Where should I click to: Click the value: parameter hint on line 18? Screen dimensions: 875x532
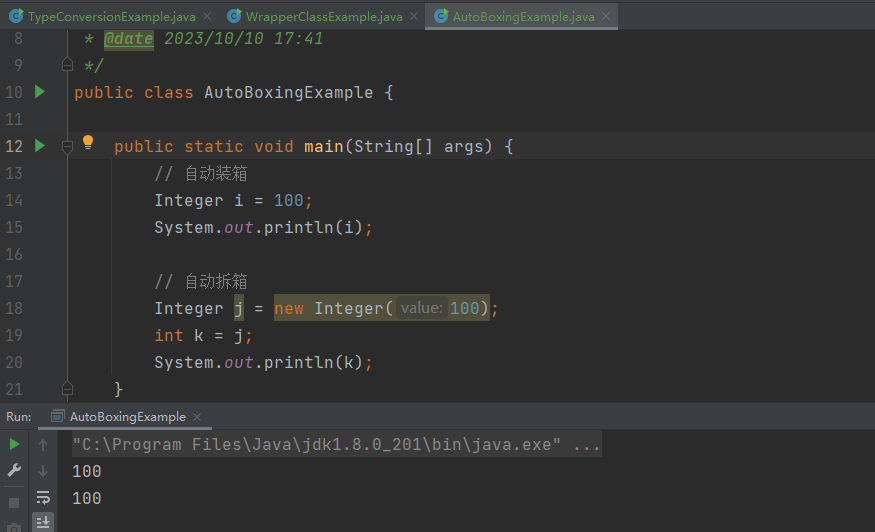tap(422, 308)
